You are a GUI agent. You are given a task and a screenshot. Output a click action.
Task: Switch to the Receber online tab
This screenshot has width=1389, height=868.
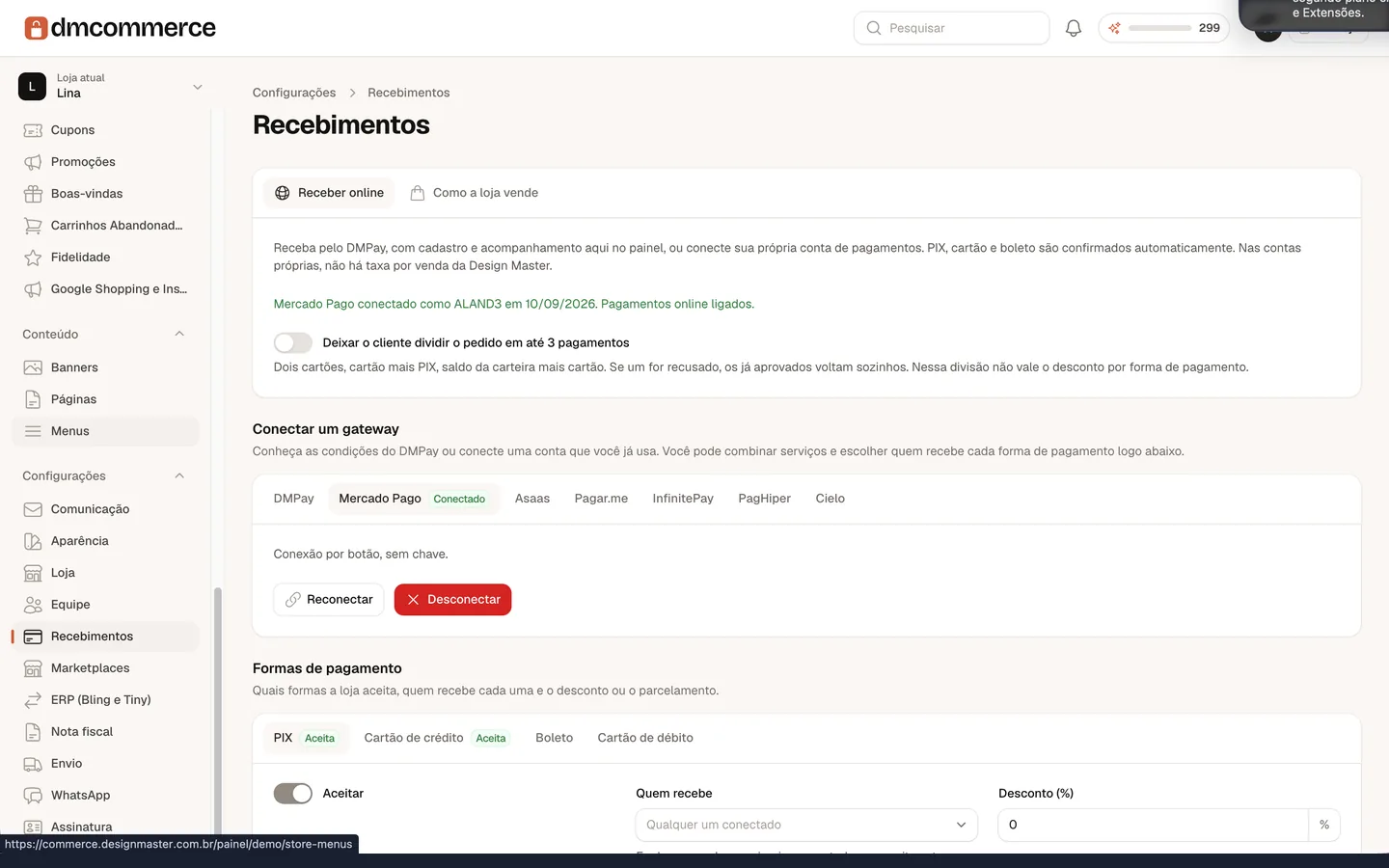pos(329,193)
